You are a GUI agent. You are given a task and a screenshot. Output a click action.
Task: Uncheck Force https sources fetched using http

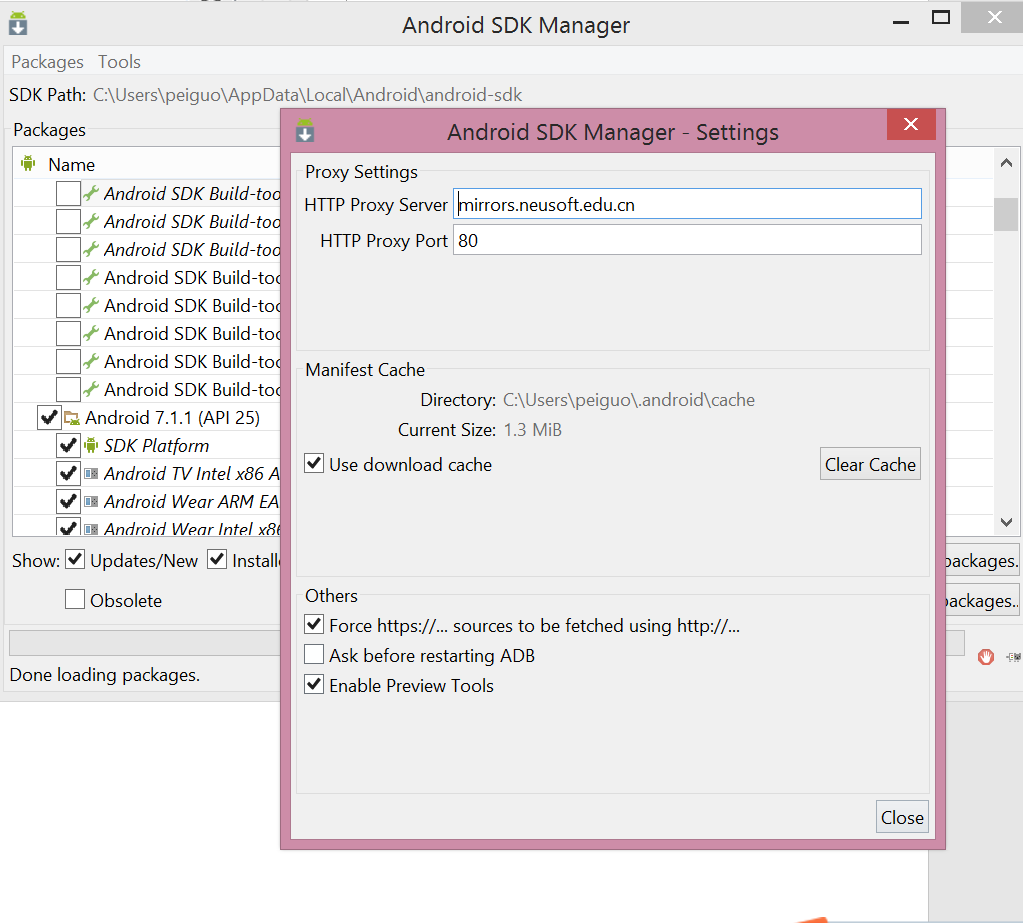click(x=314, y=625)
